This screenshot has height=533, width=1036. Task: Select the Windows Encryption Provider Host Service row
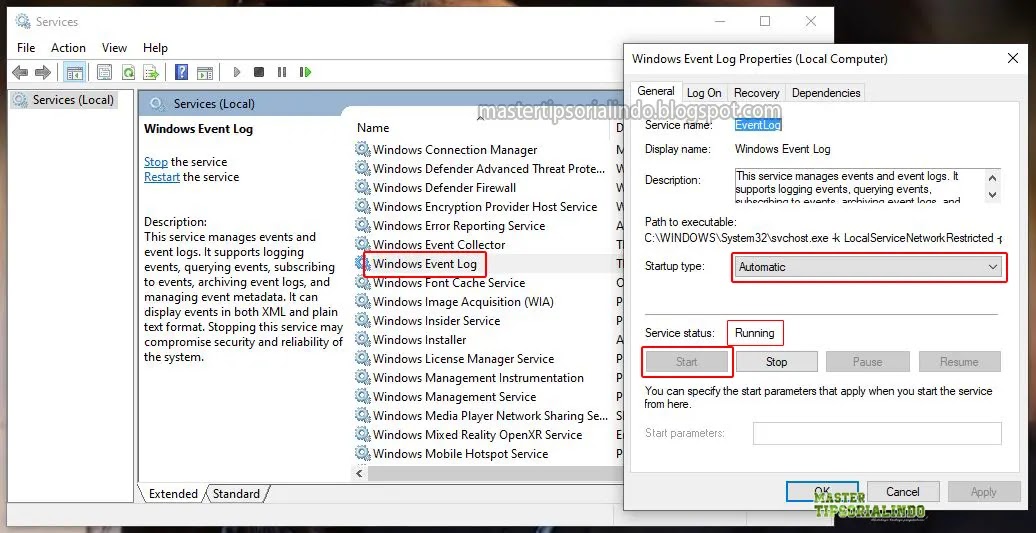484,207
